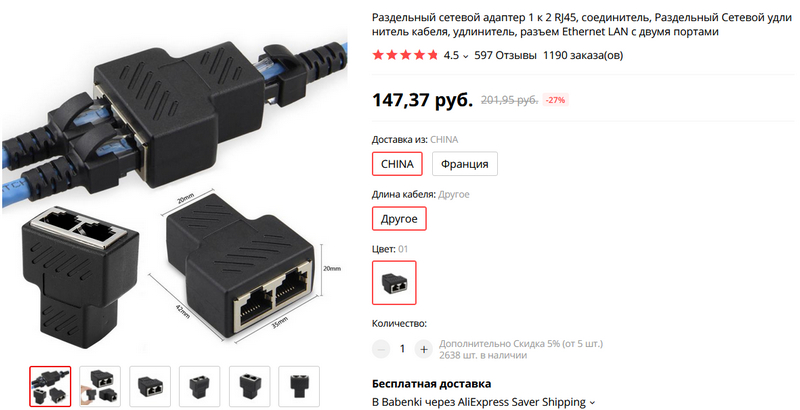Open the 597 Отзывы reviews link

[506, 55]
